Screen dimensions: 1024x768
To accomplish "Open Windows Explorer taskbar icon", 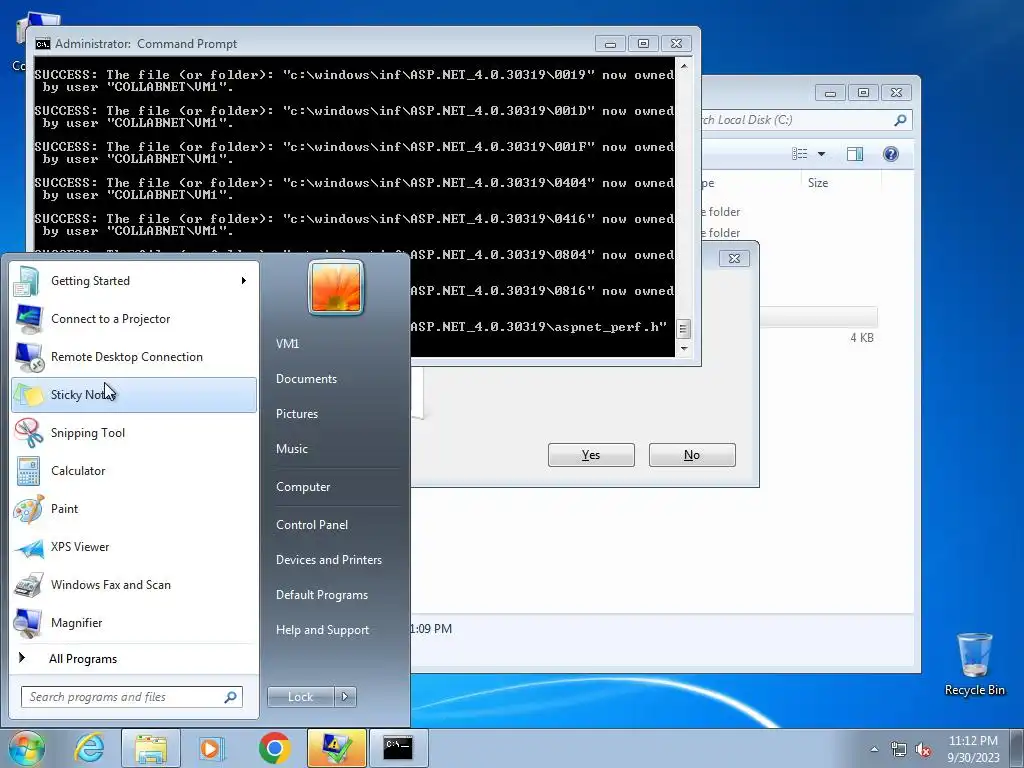I will [x=150, y=748].
